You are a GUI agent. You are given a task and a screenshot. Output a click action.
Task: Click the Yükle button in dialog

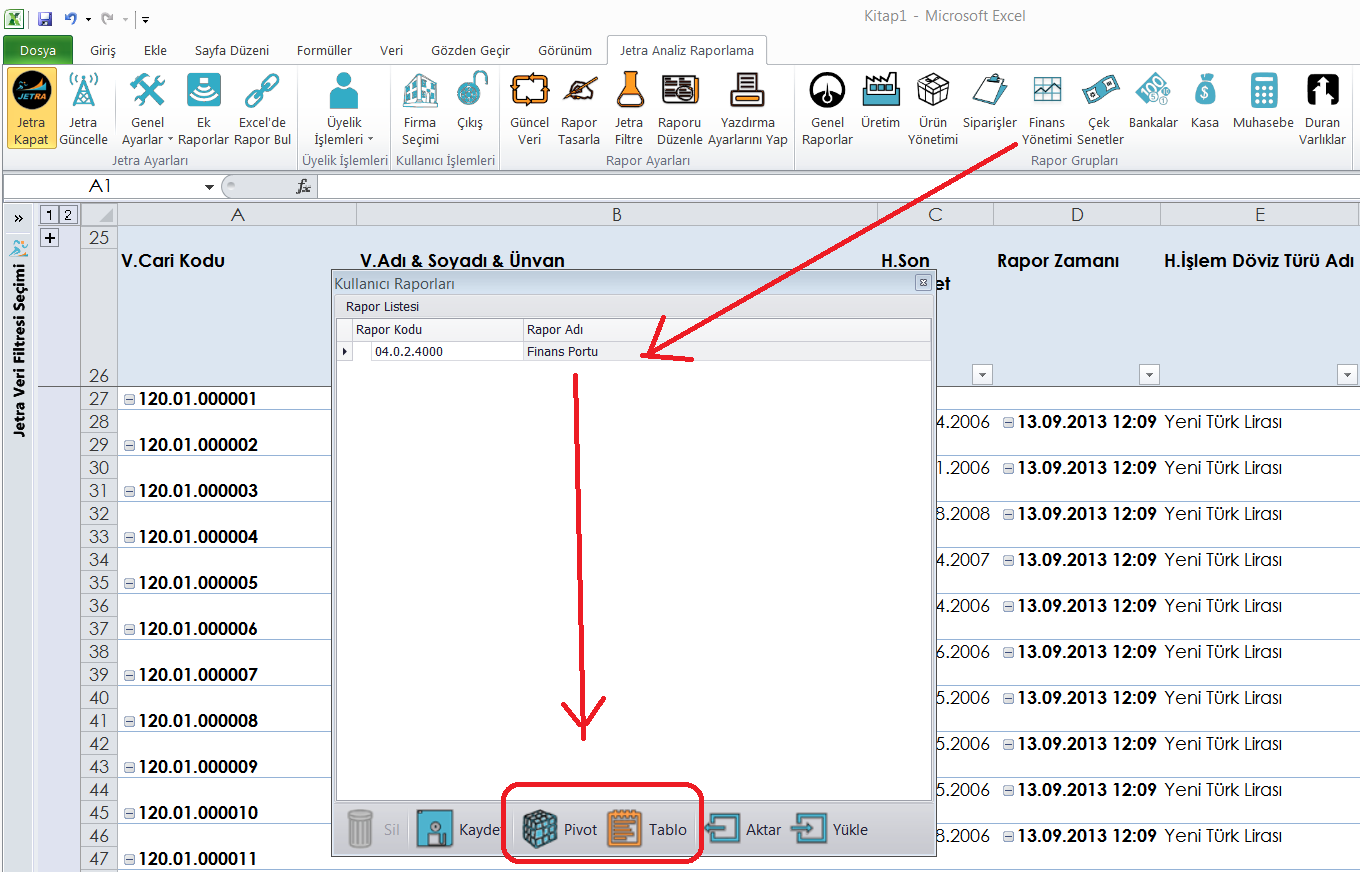(830, 829)
